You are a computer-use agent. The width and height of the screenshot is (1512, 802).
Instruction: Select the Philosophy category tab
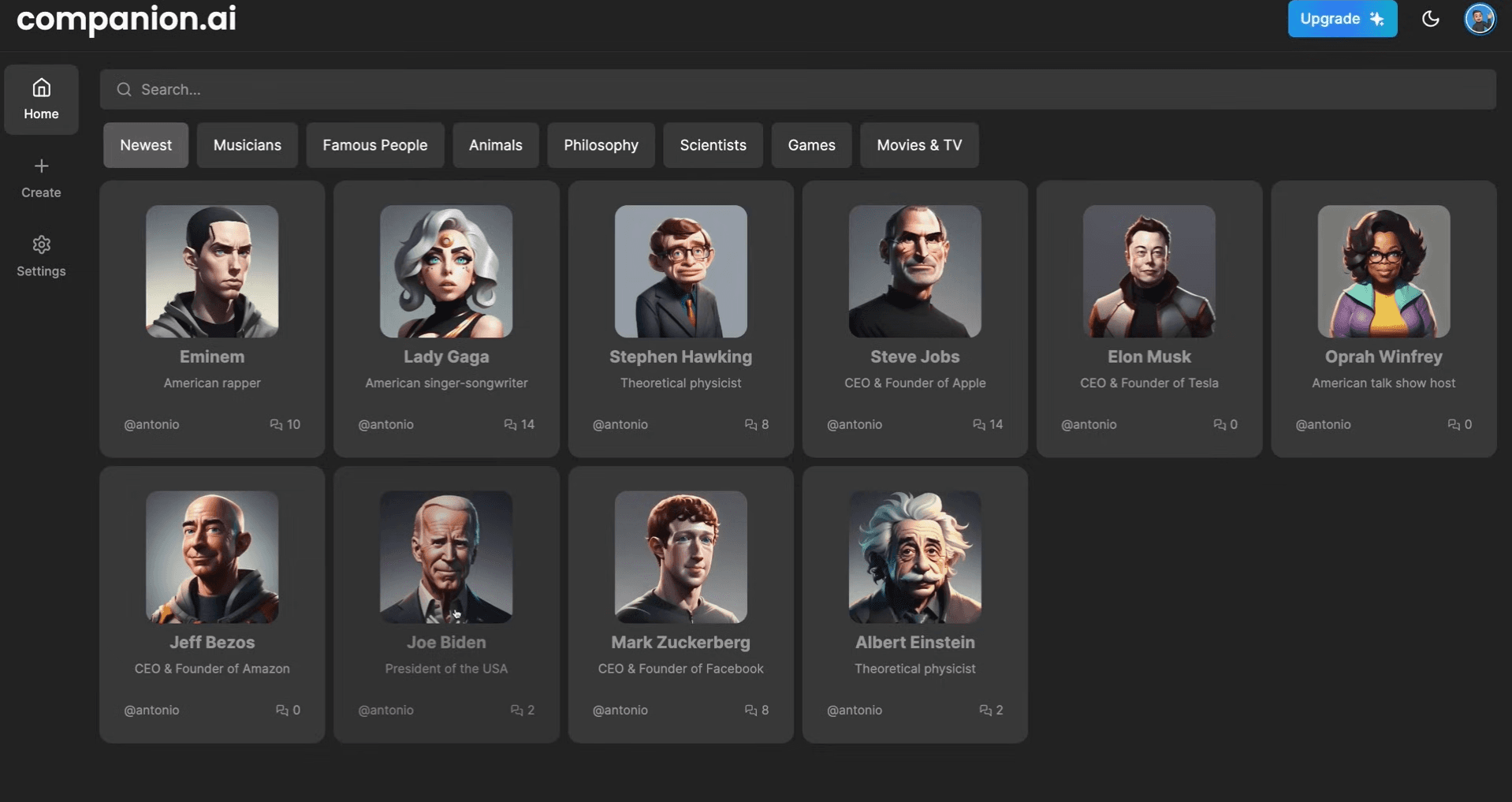pyautogui.click(x=601, y=145)
